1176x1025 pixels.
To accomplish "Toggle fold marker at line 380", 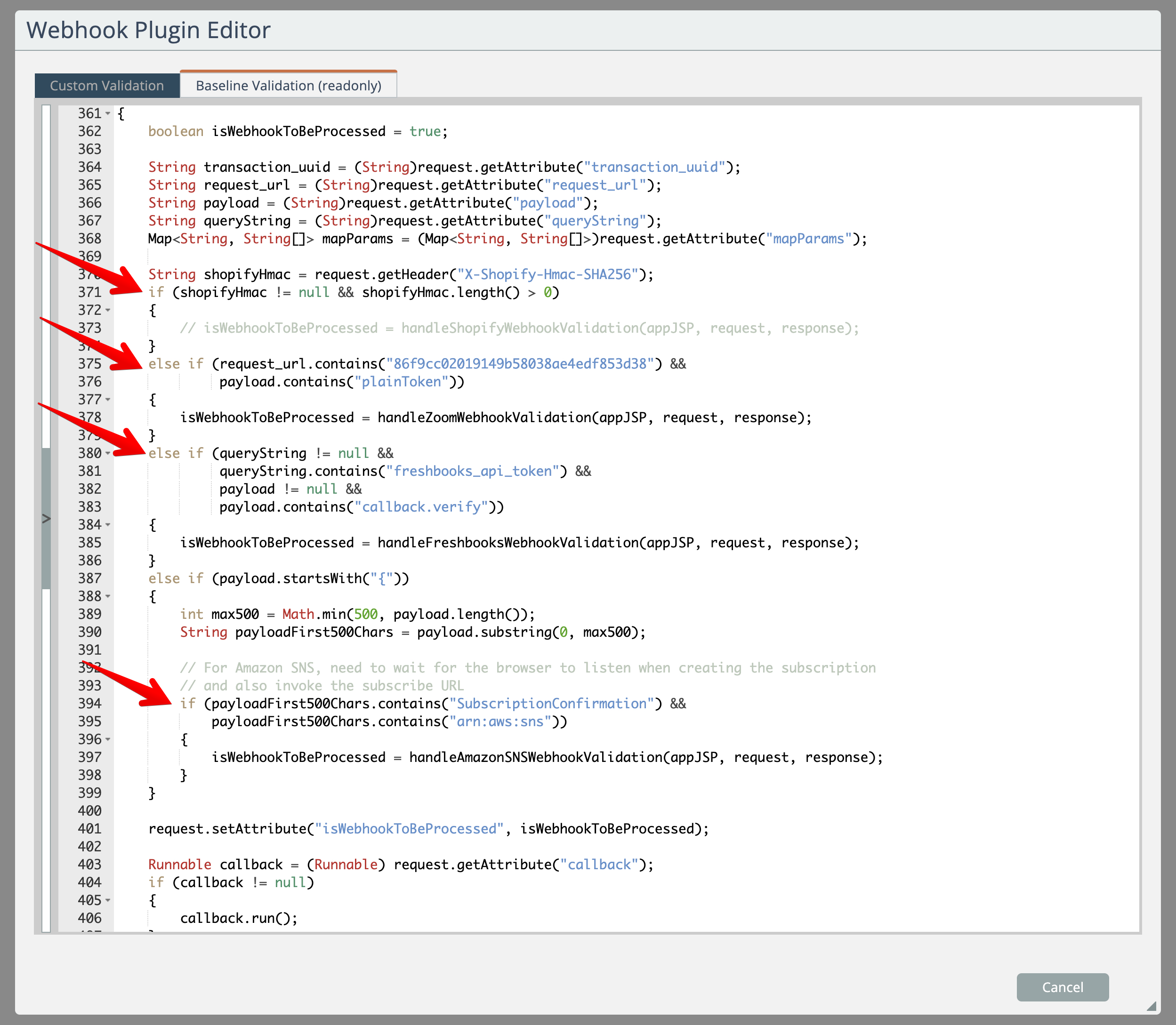I will coord(108,453).
